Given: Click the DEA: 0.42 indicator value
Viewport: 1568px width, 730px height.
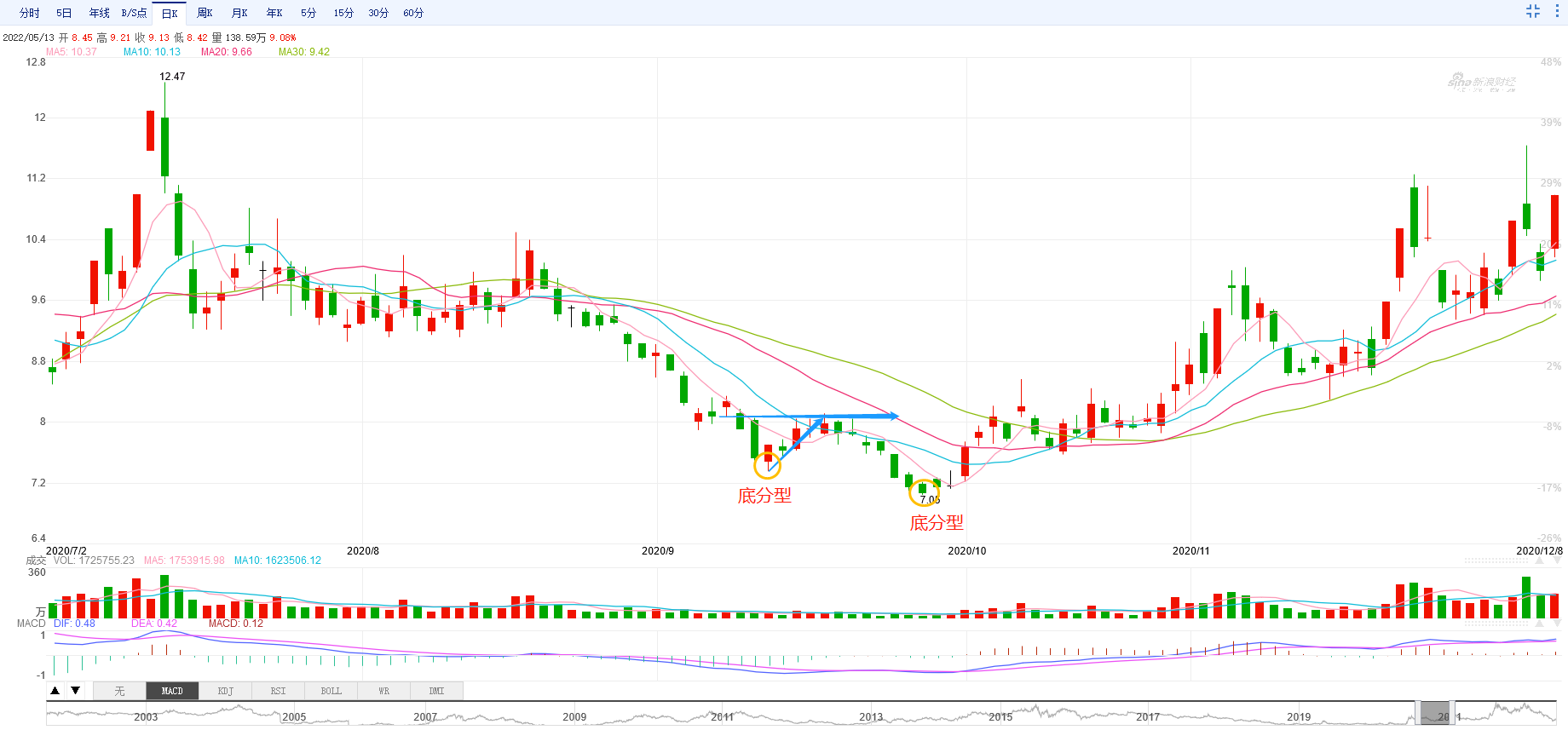Looking at the screenshot, I should [154, 624].
